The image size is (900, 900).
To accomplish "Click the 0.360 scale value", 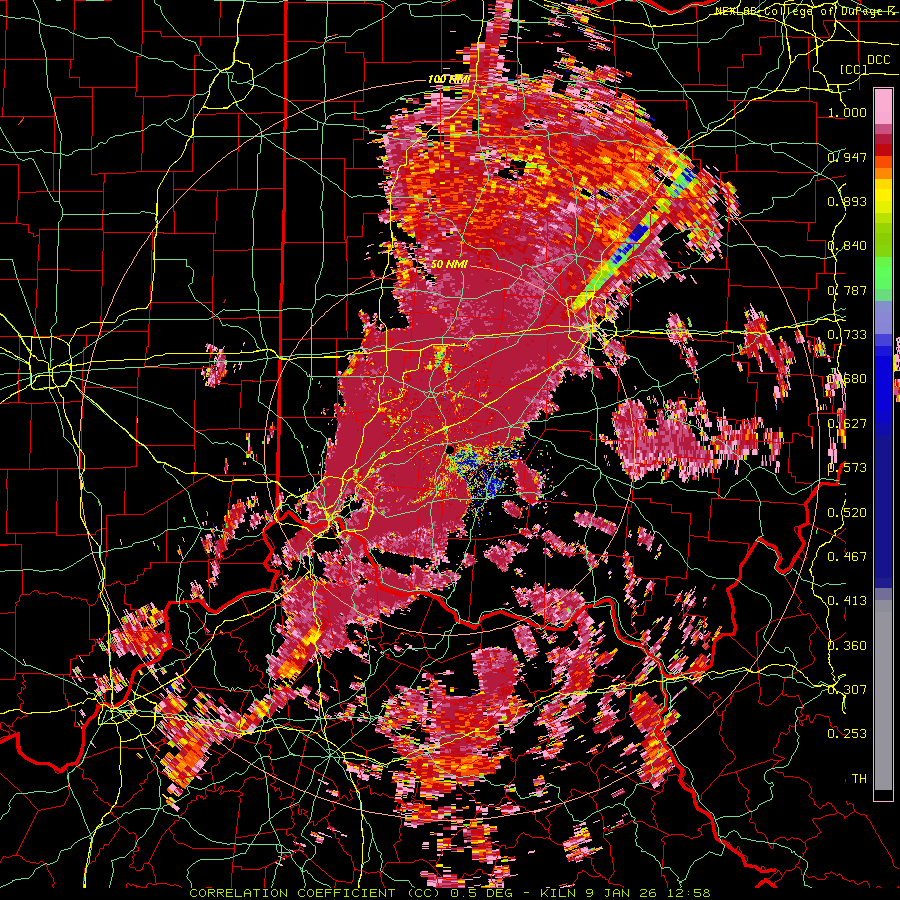I will (x=847, y=646).
